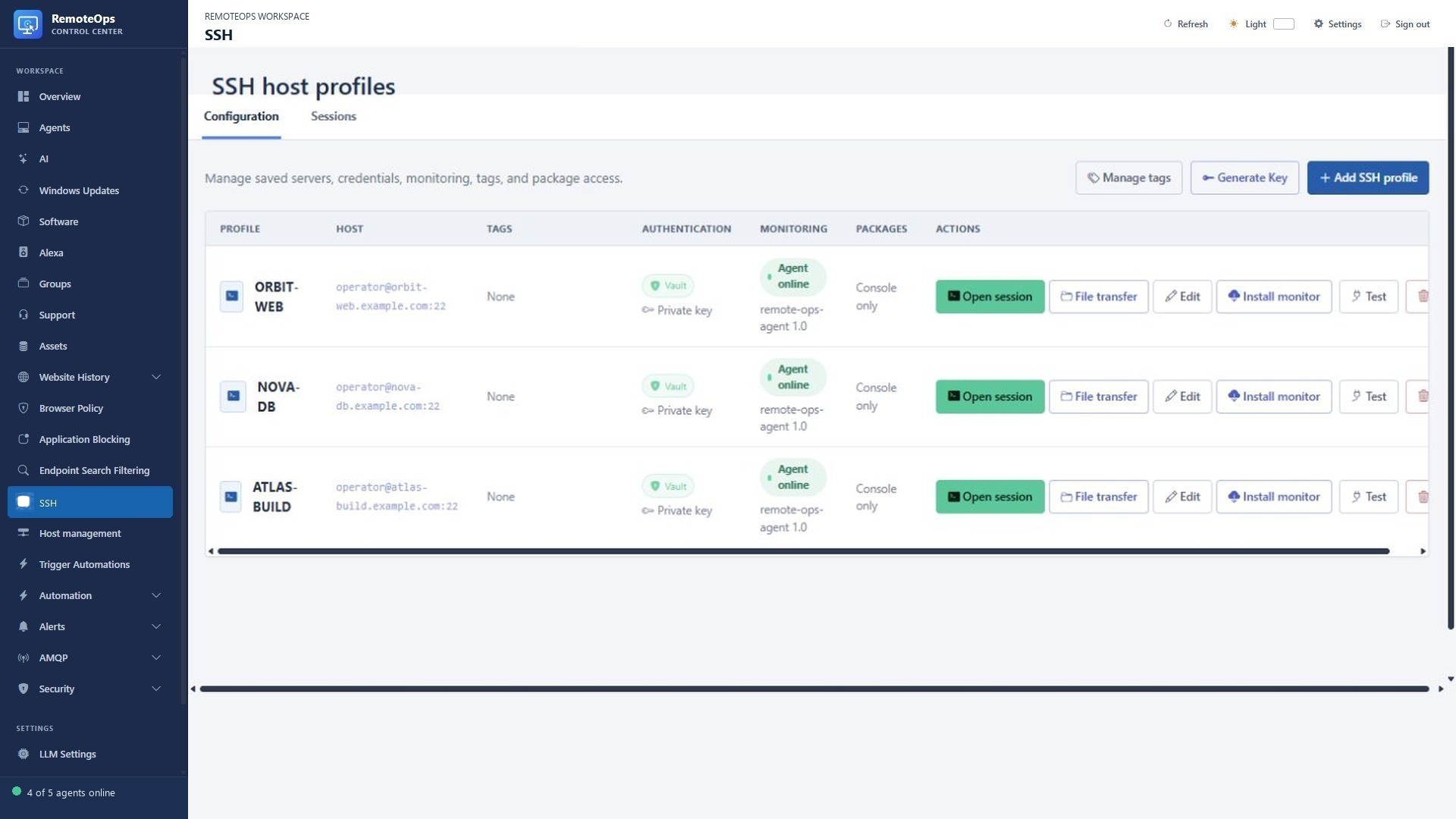Install monitor on NOVA-DB
1456x819 pixels.
pos(1274,397)
